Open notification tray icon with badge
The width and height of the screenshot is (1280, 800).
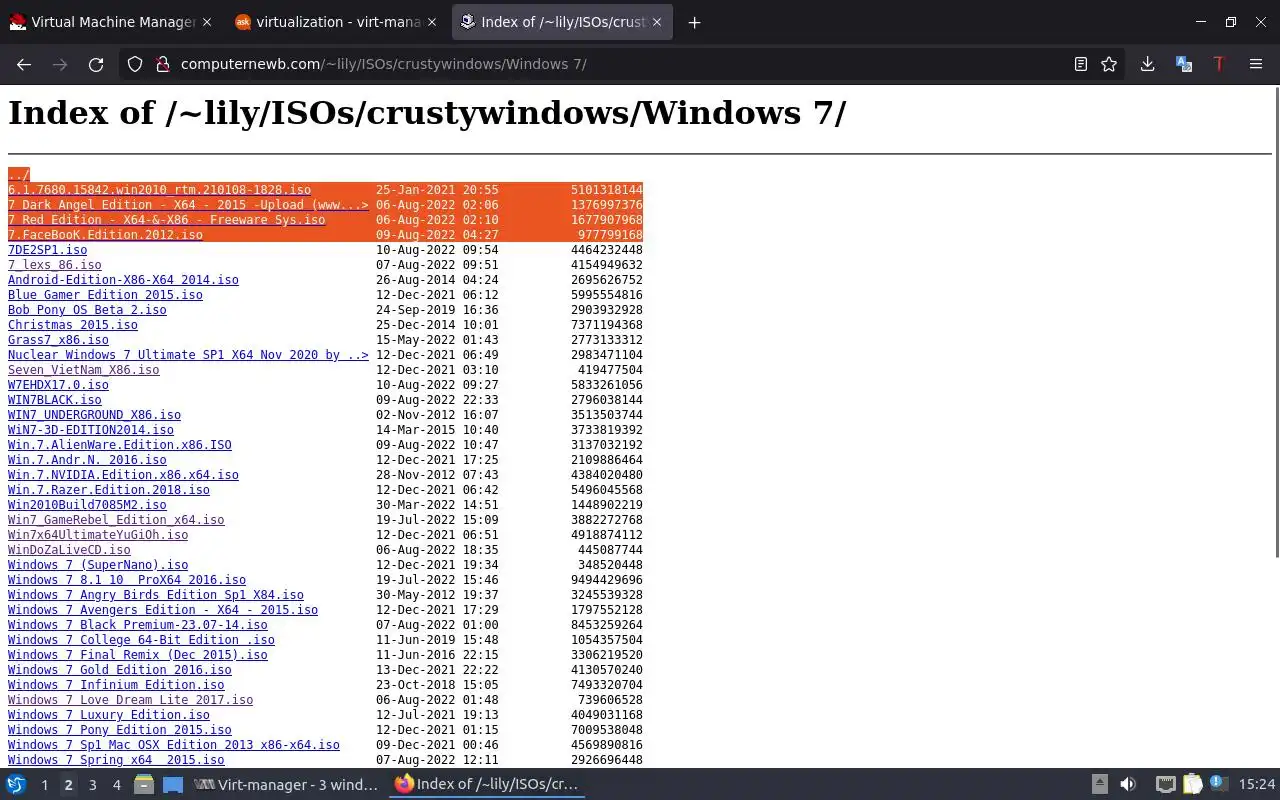[x=1219, y=785]
